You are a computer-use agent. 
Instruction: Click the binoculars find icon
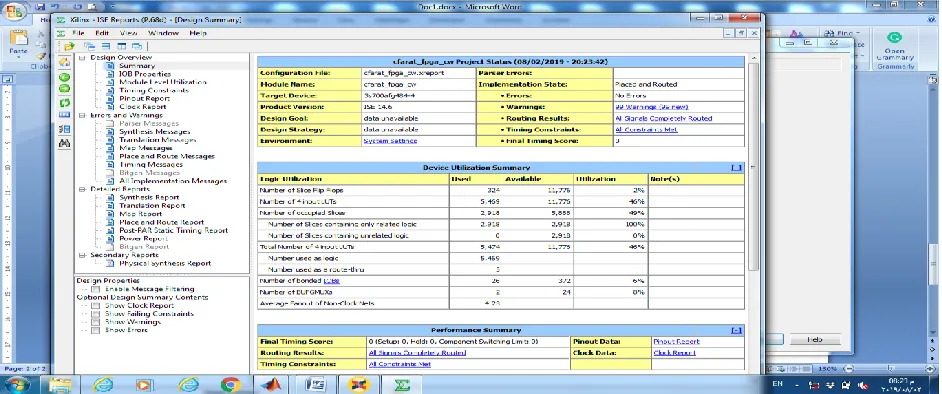point(64,143)
